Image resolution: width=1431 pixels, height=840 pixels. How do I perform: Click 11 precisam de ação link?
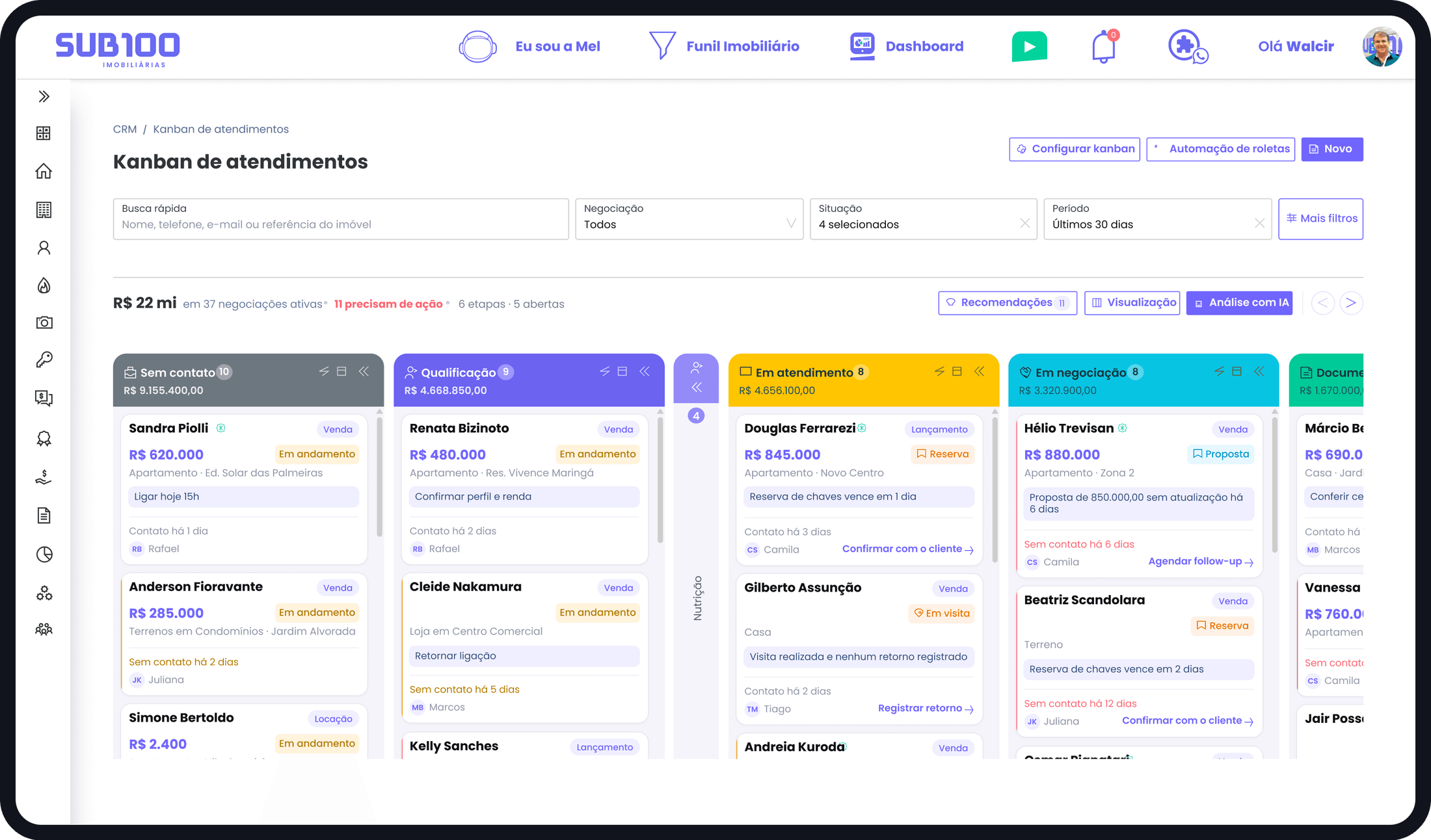pyautogui.click(x=388, y=304)
